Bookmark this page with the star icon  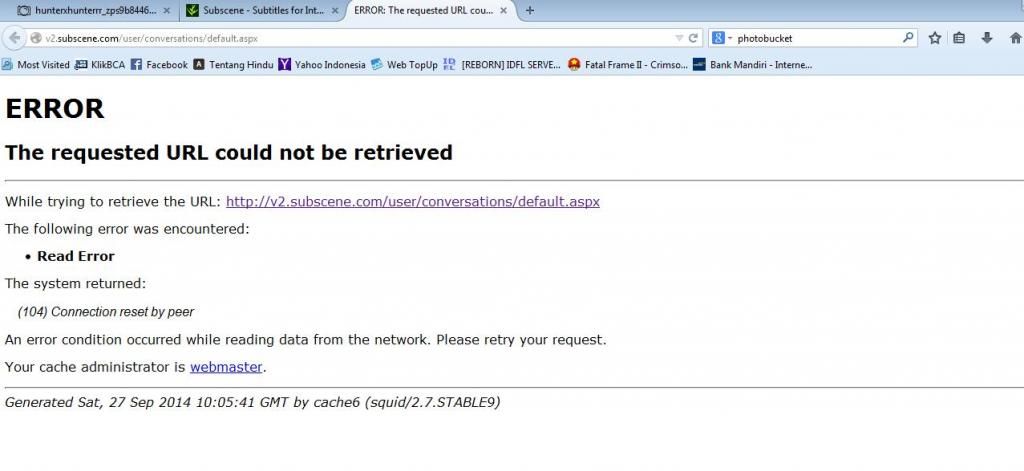click(935, 38)
